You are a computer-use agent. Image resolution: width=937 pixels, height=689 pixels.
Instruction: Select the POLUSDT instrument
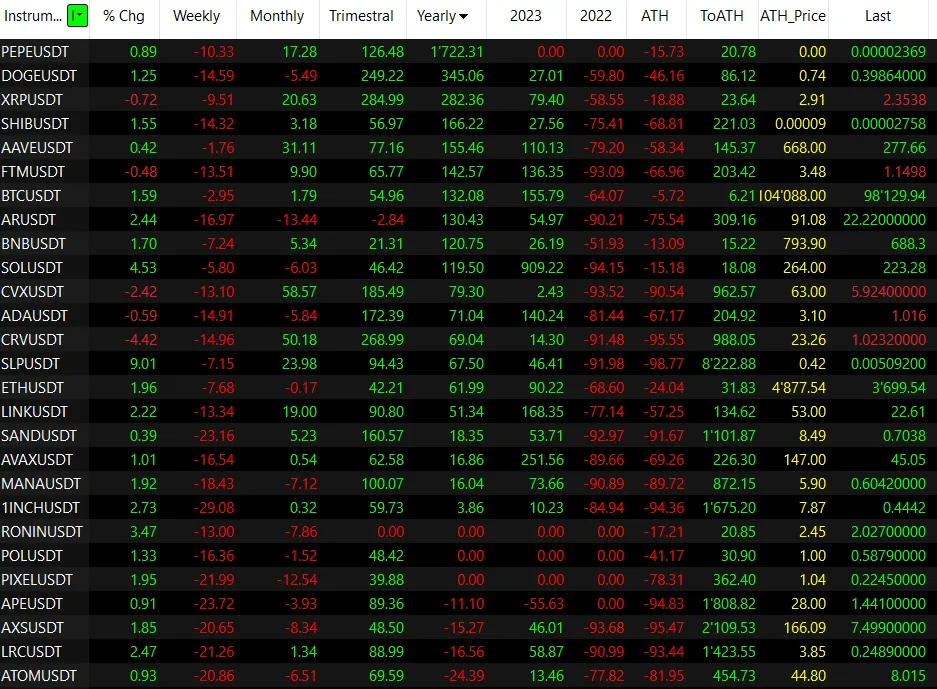[32, 556]
